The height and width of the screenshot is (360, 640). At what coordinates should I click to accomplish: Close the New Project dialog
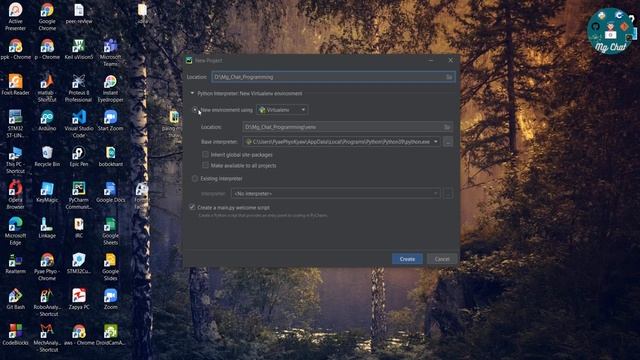[451, 60]
